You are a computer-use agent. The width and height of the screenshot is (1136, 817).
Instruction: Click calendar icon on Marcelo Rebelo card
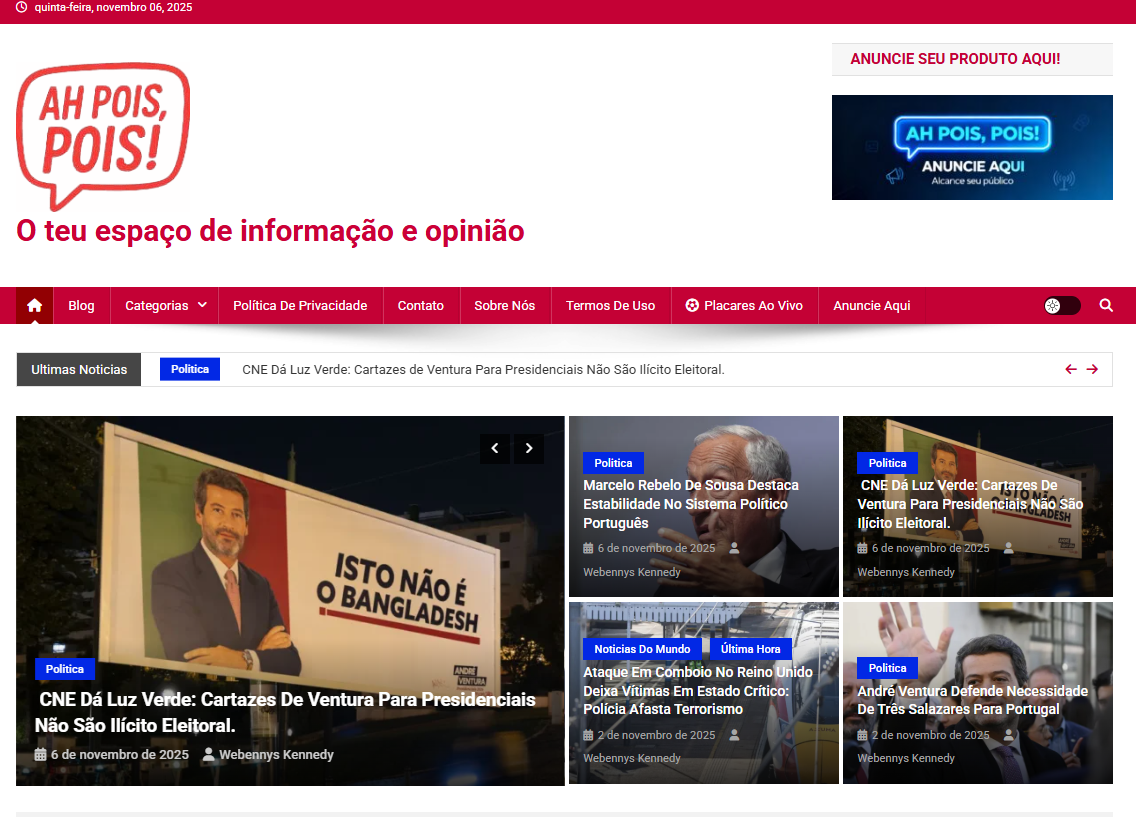(x=588, y=548)
